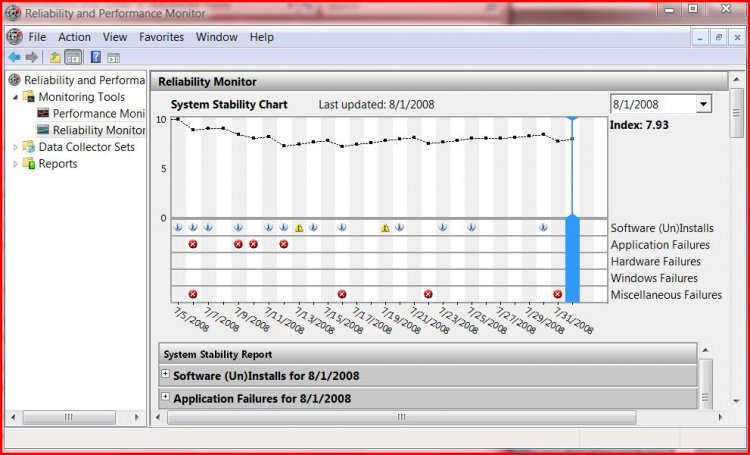Click the left pane scroll right arrow
Image resolution: width=750 pixels, height=455 pixels.
click(136, 417)
